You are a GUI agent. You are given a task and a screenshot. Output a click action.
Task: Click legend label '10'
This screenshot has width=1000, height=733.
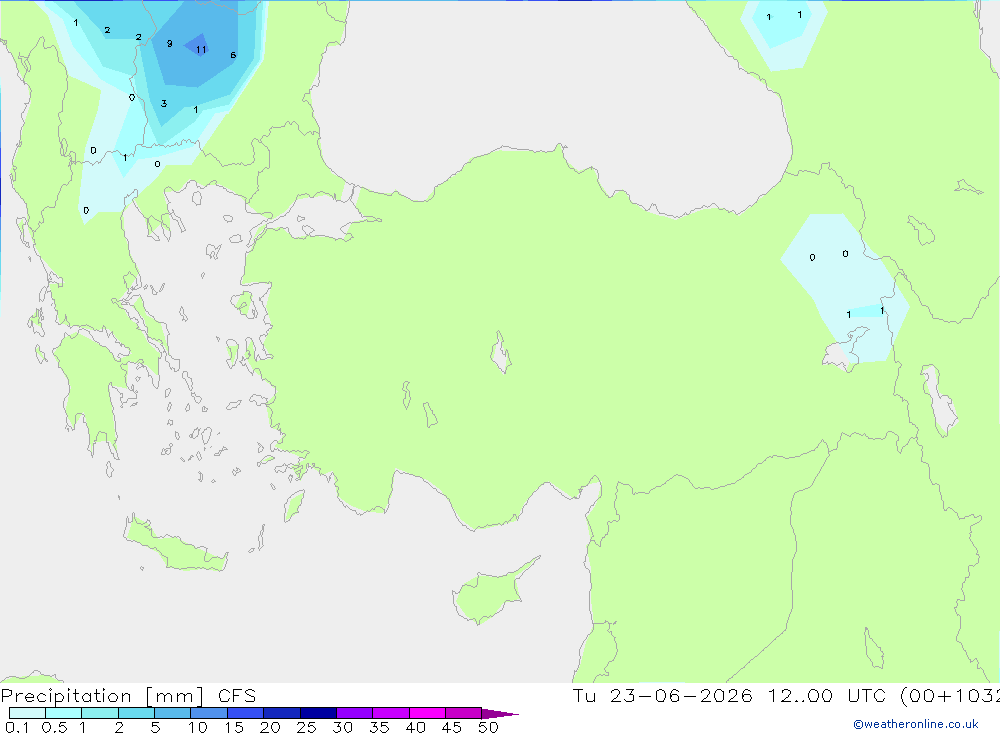198,727
